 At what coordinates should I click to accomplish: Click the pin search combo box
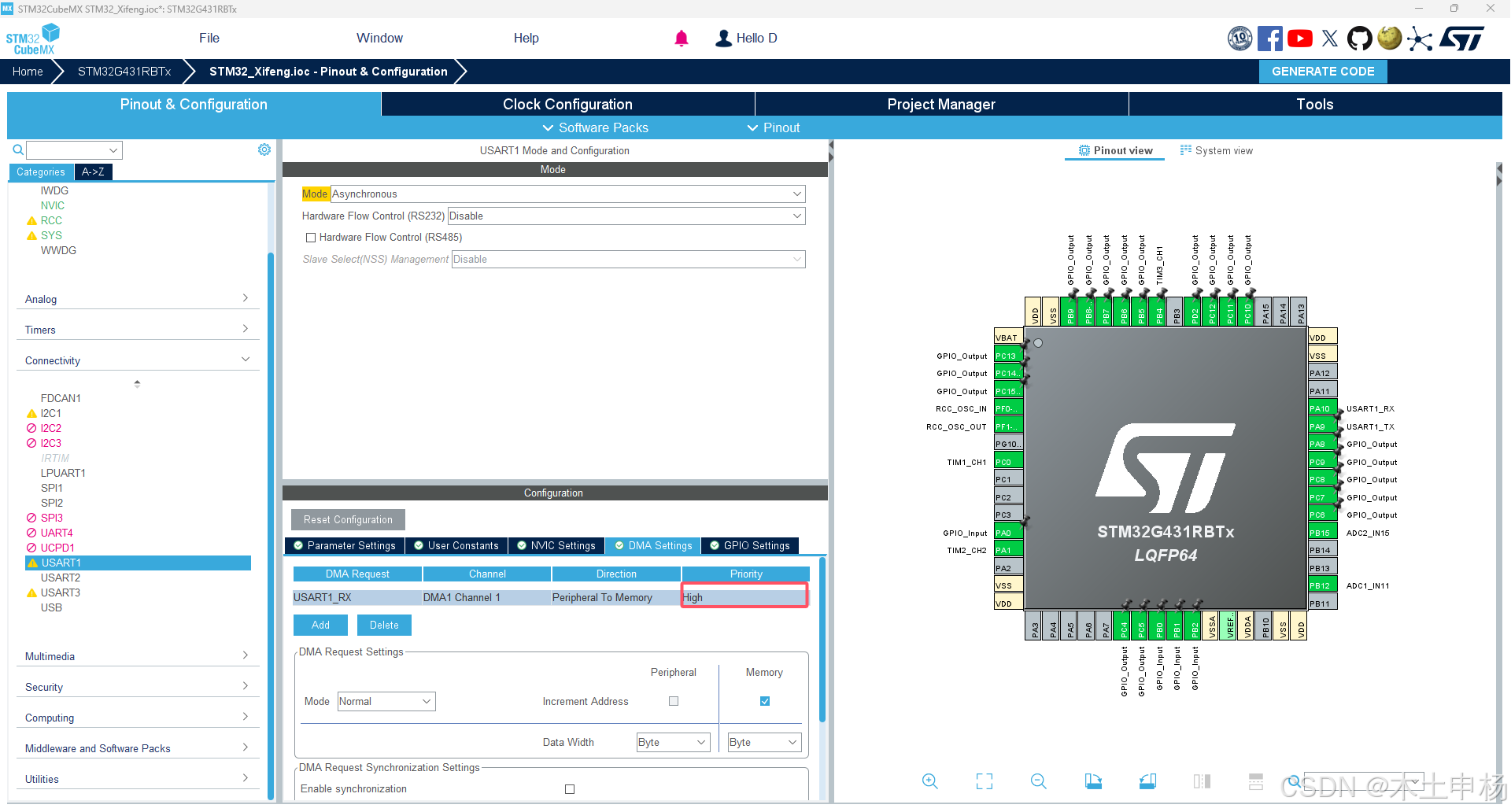[x=1364, y=782]
